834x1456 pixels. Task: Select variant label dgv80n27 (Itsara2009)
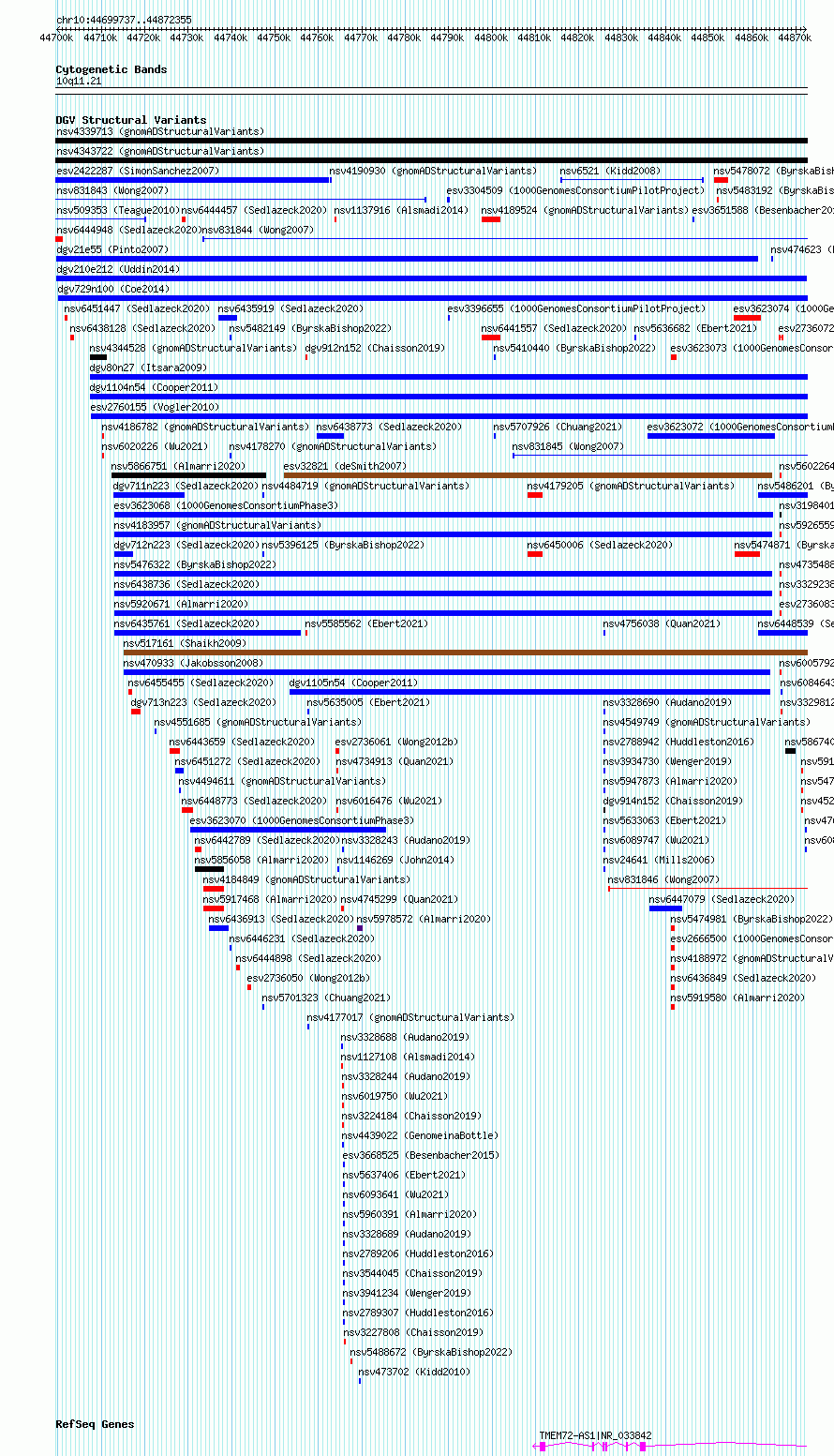(148, 368)
